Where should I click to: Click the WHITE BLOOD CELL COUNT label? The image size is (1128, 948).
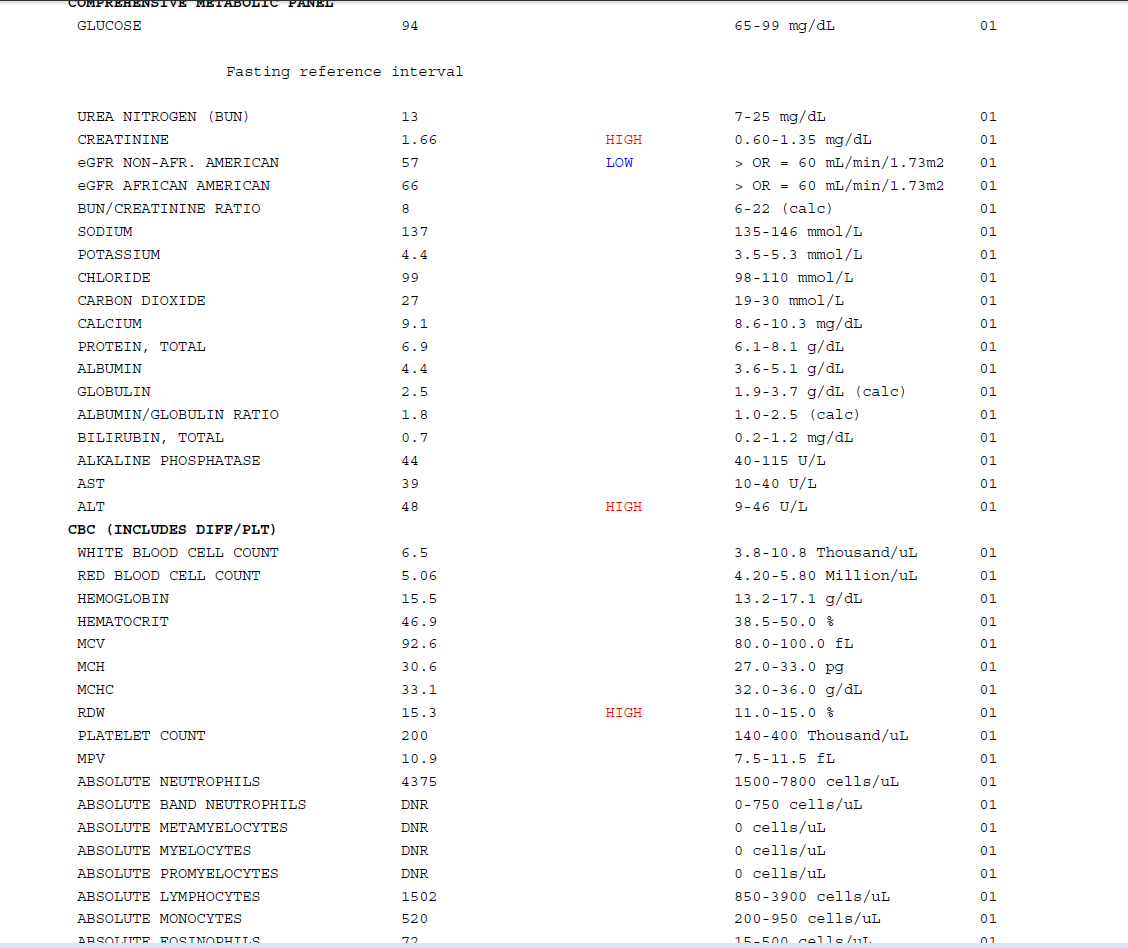click(x=178, y=553)
